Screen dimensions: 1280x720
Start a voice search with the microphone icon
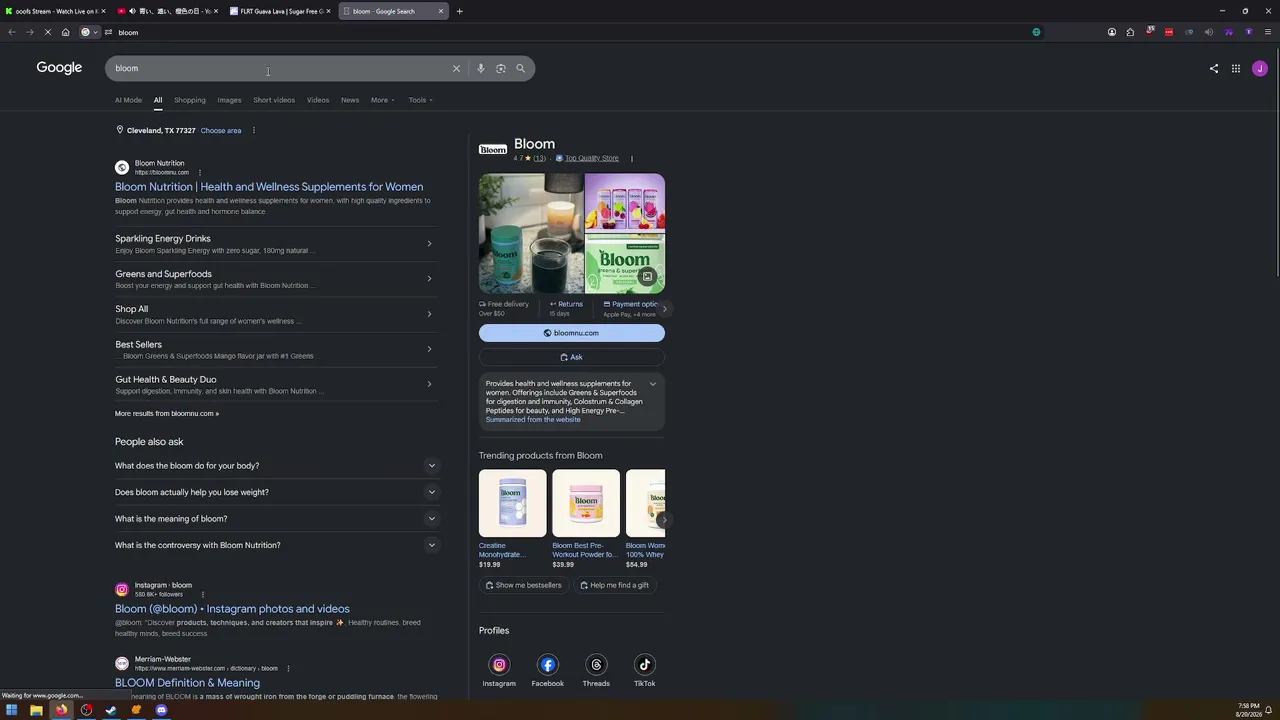pos(481,68)
